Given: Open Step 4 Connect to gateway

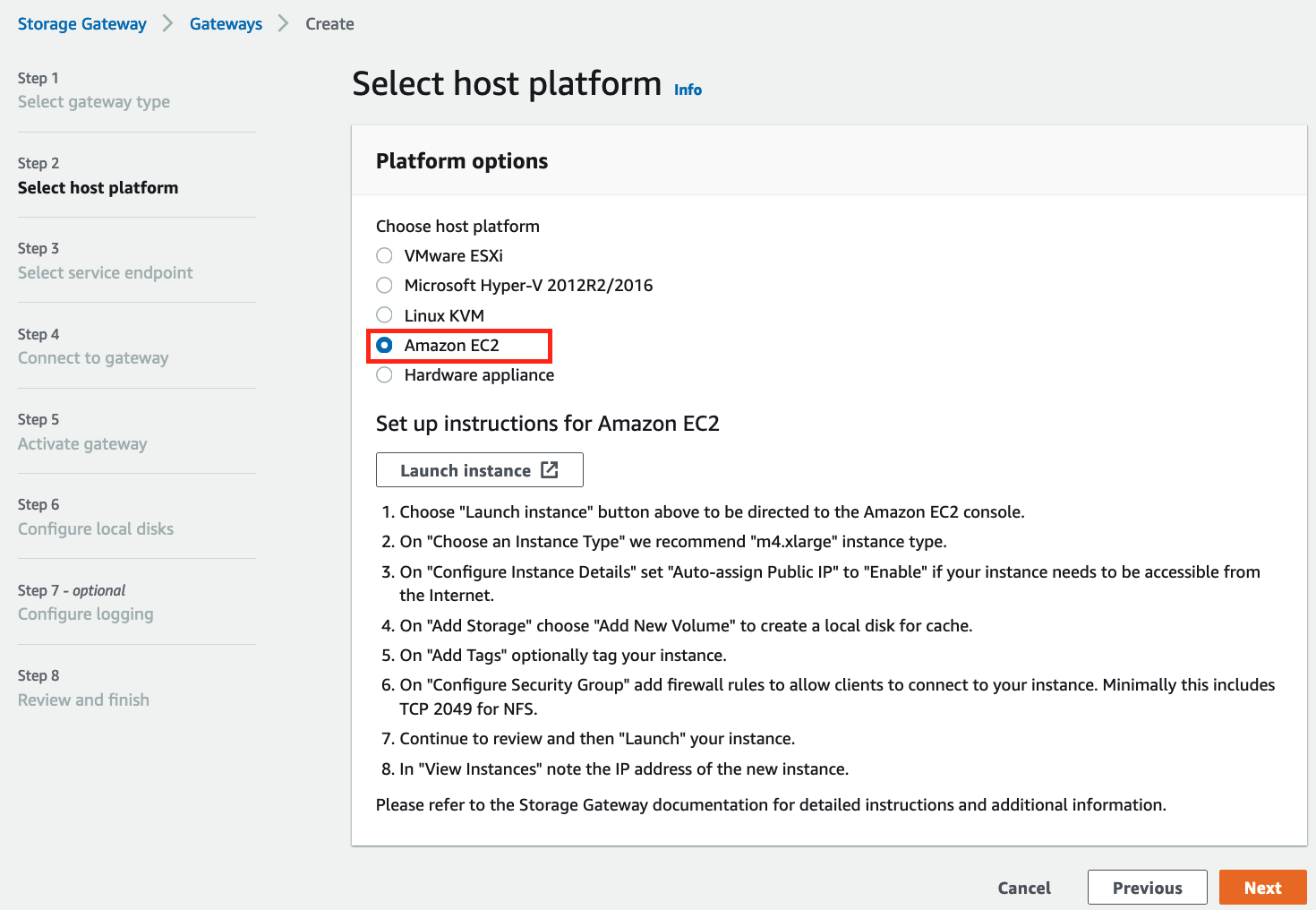Looking at the screenshot, I should click(x=93, y=358).
